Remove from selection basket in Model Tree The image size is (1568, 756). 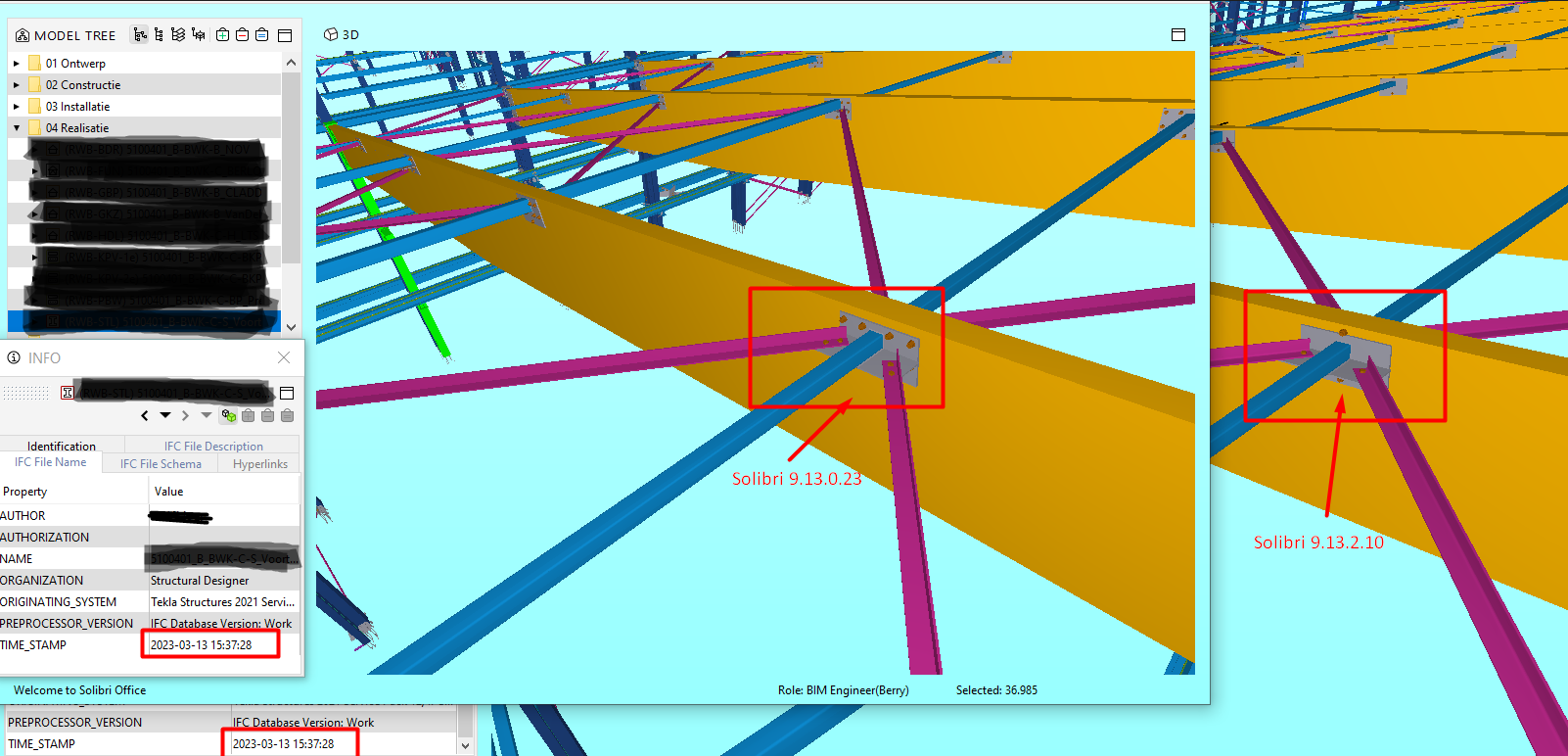(x=242, y=34)
